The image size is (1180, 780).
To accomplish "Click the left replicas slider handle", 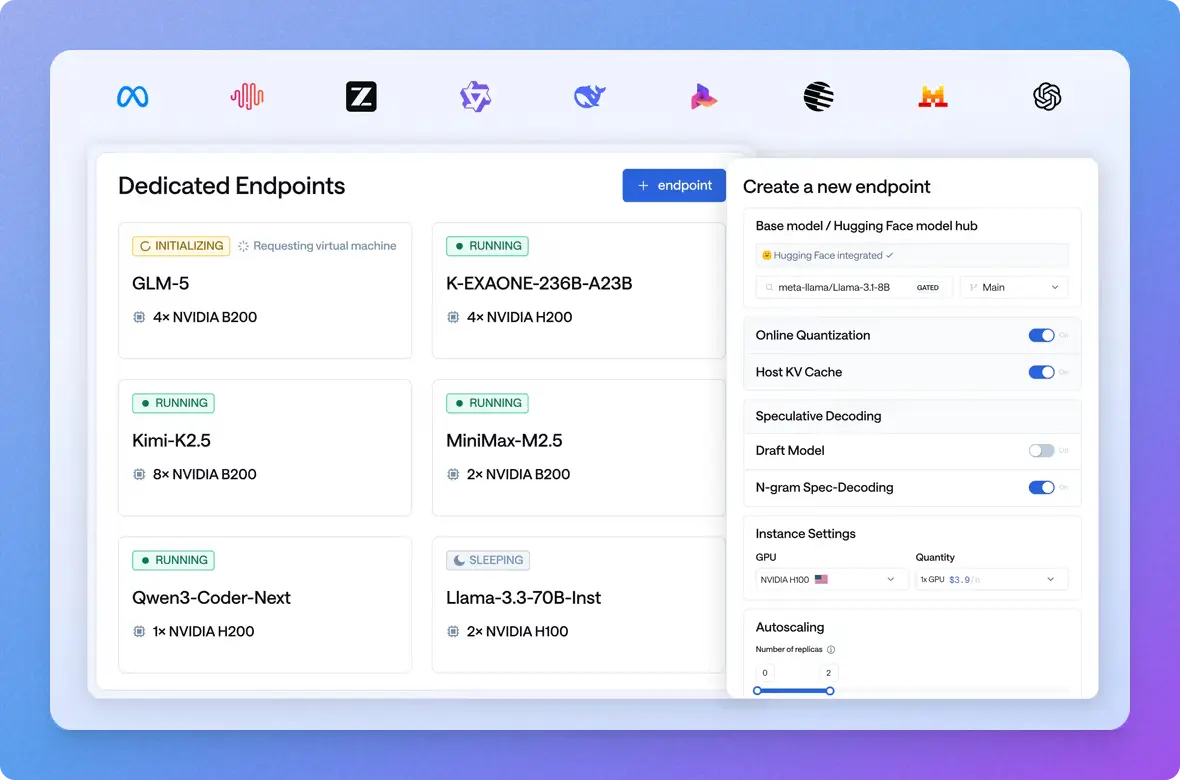I will tap(758, 690).
